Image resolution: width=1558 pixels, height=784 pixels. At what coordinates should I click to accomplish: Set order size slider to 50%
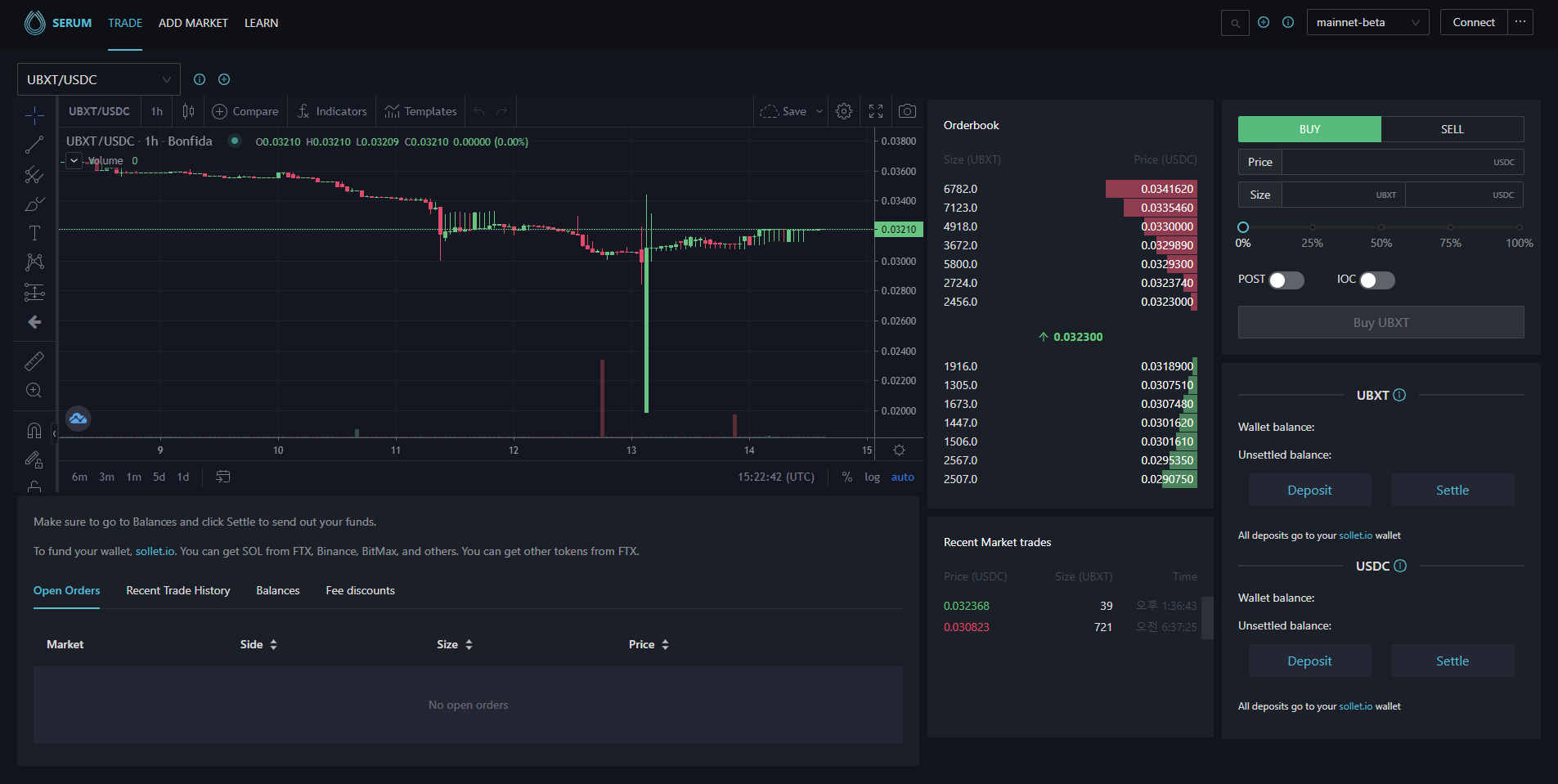click(1381, 227)
